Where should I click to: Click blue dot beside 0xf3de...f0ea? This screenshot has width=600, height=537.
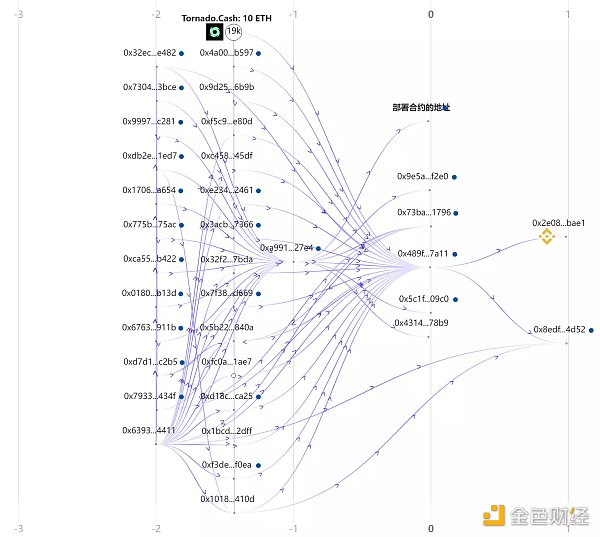258,466
